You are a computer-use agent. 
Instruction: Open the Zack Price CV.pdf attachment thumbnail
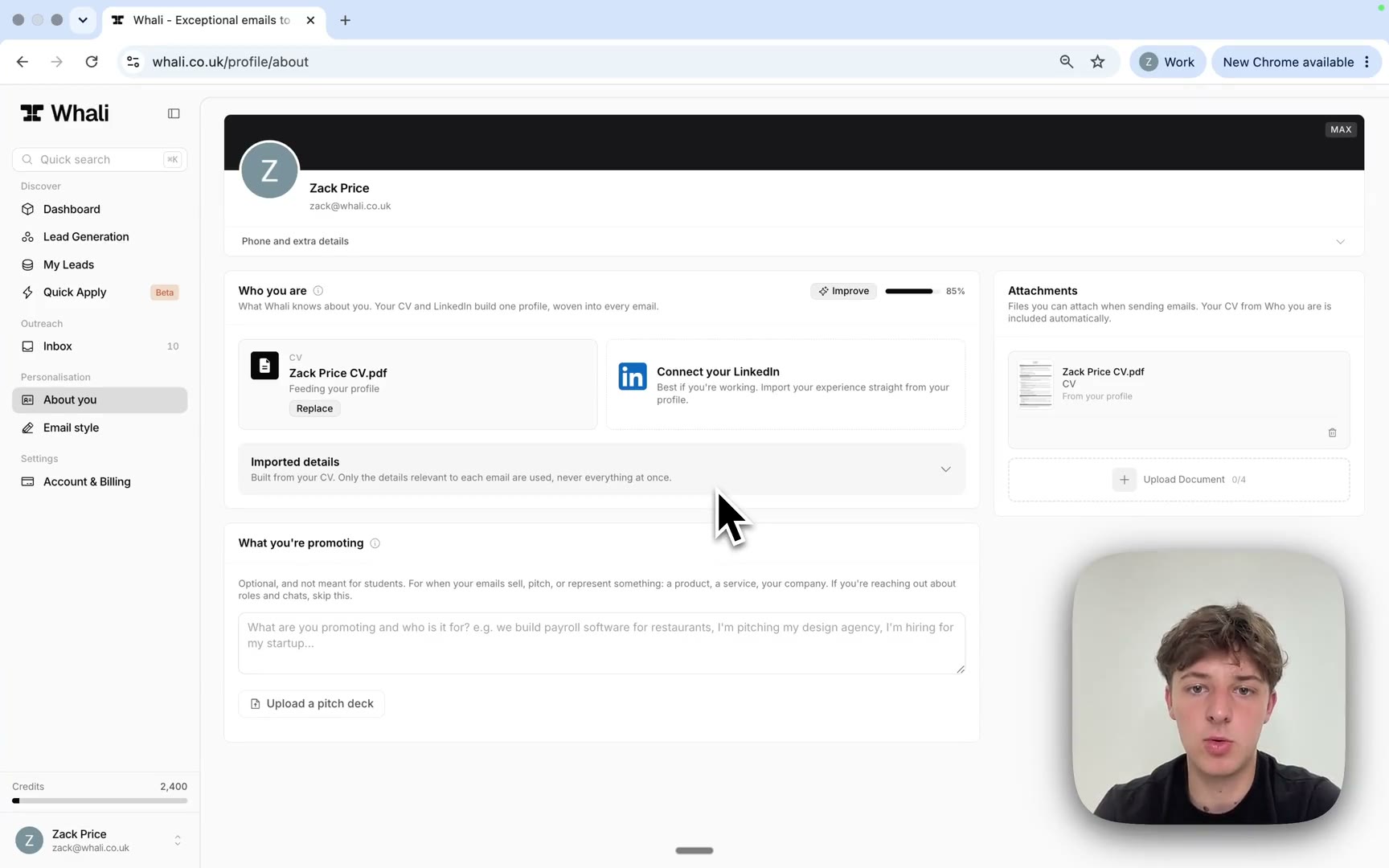(x=1035, y=384)
